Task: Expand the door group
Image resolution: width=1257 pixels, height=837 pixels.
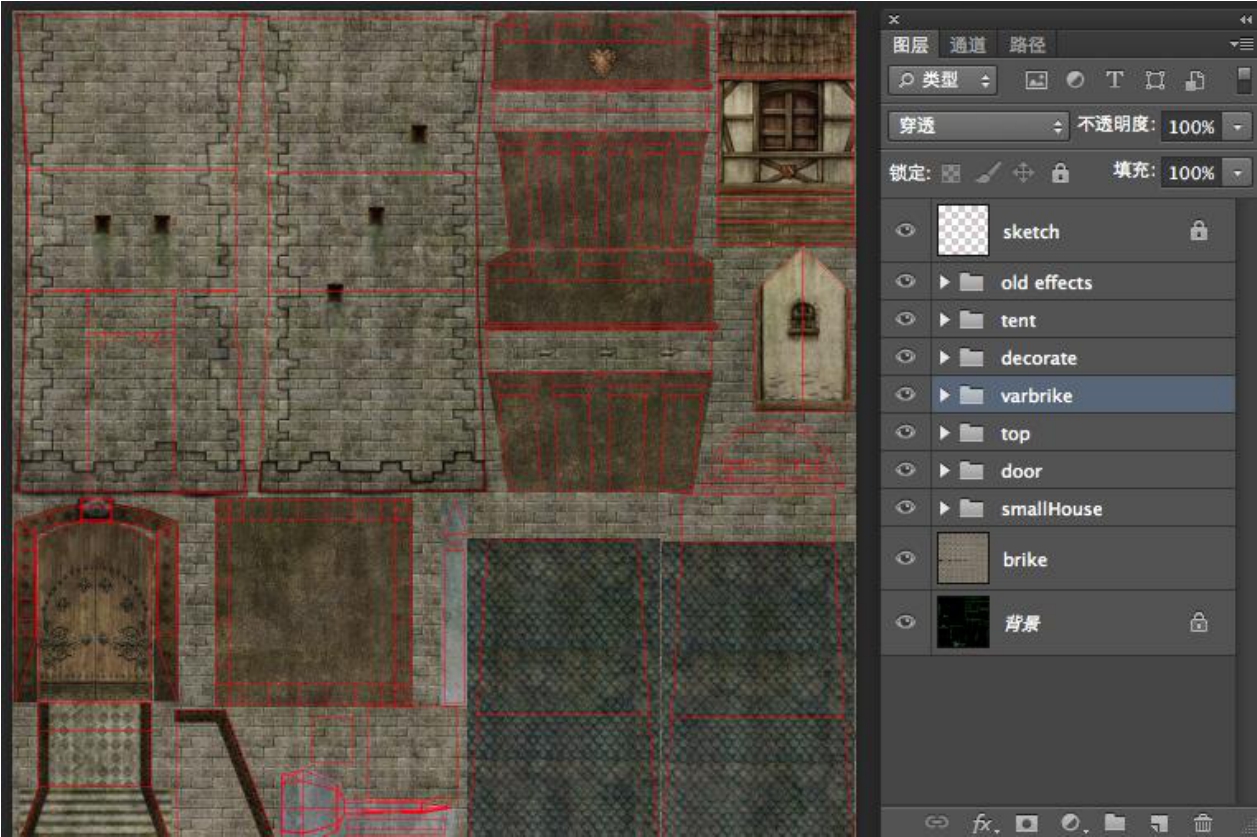Action: [944, 471]
